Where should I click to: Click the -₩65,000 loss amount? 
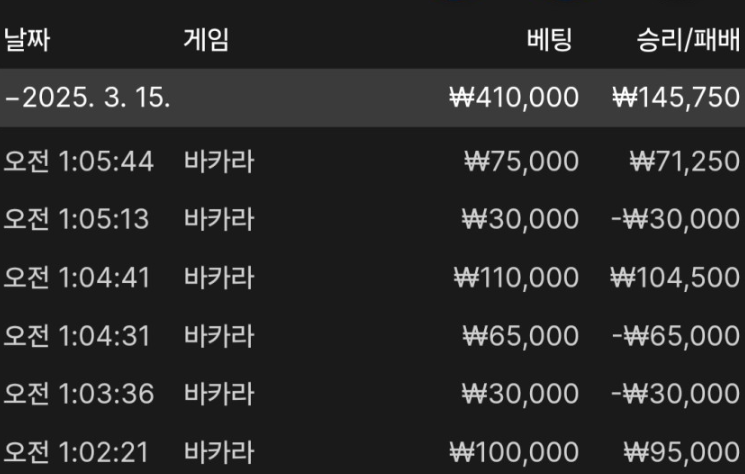[x=675, y=335]
